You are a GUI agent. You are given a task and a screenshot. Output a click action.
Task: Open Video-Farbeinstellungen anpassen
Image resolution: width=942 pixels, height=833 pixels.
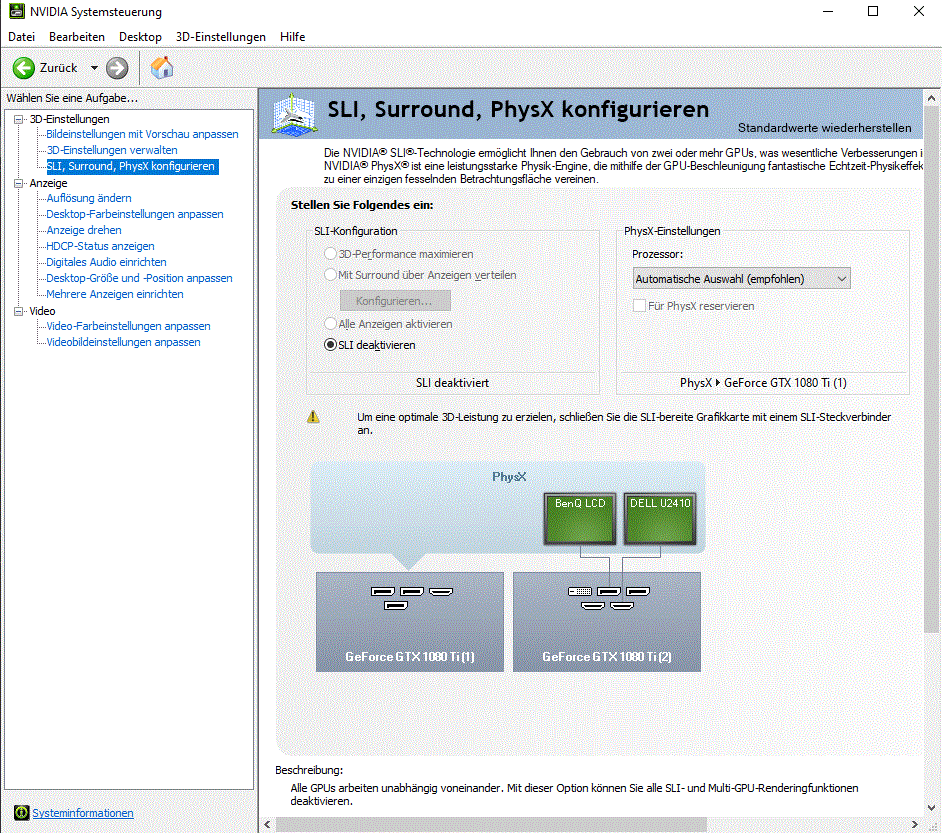(129, 326)
